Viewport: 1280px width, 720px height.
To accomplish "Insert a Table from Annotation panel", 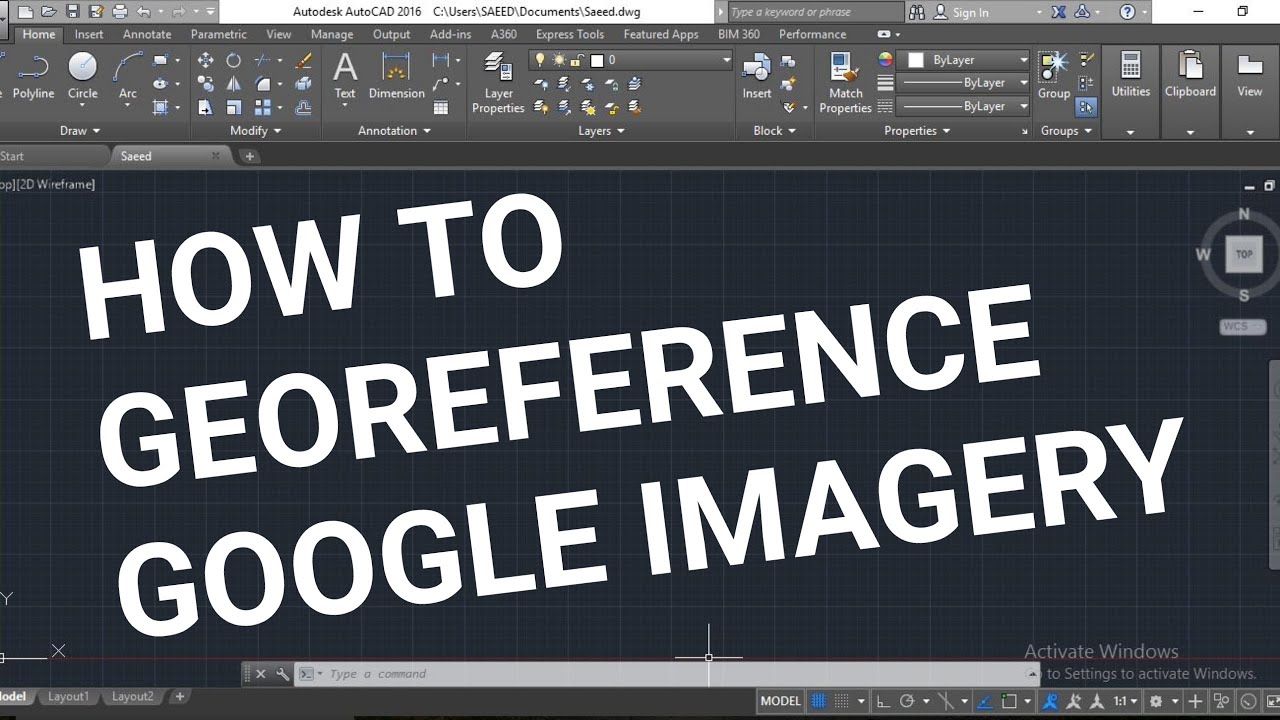I will (440, 107).
